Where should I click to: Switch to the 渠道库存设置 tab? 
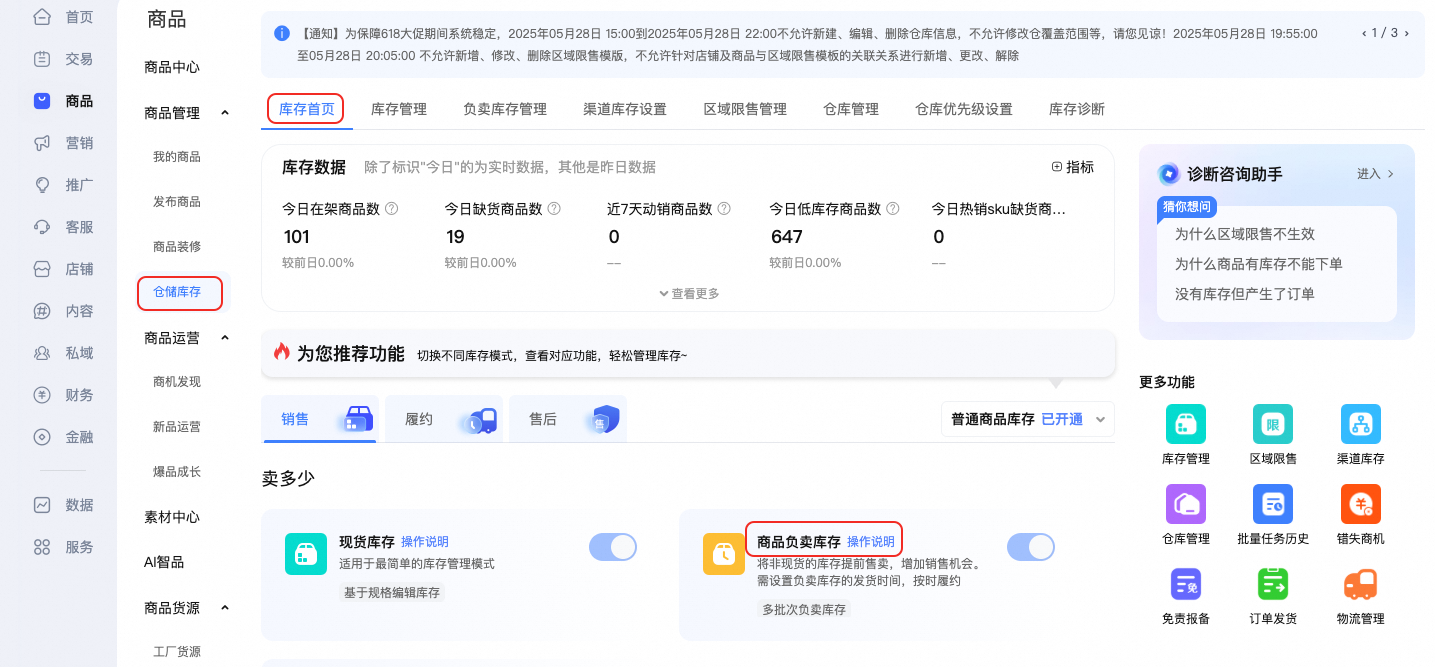tap(625, 109)
